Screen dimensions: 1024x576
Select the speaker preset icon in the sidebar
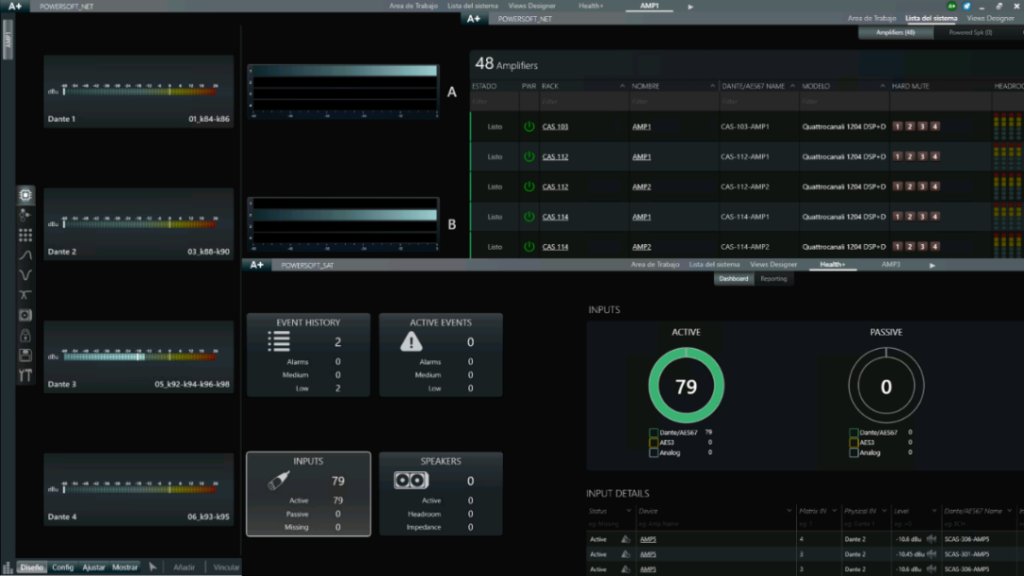(x=25, y=315)
